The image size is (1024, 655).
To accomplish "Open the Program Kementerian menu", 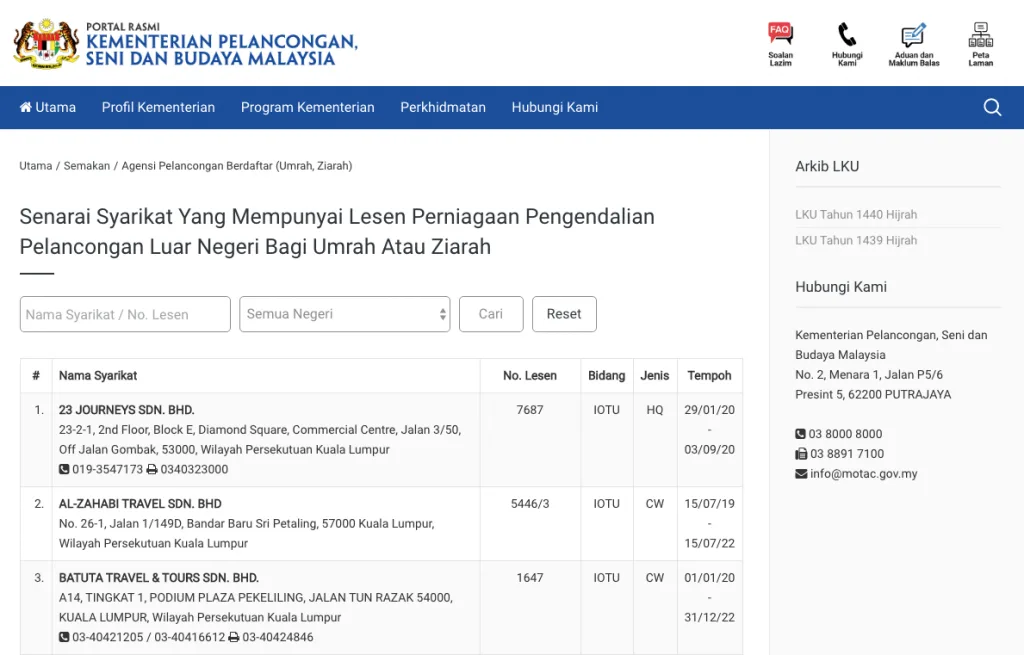I will 307,108.
